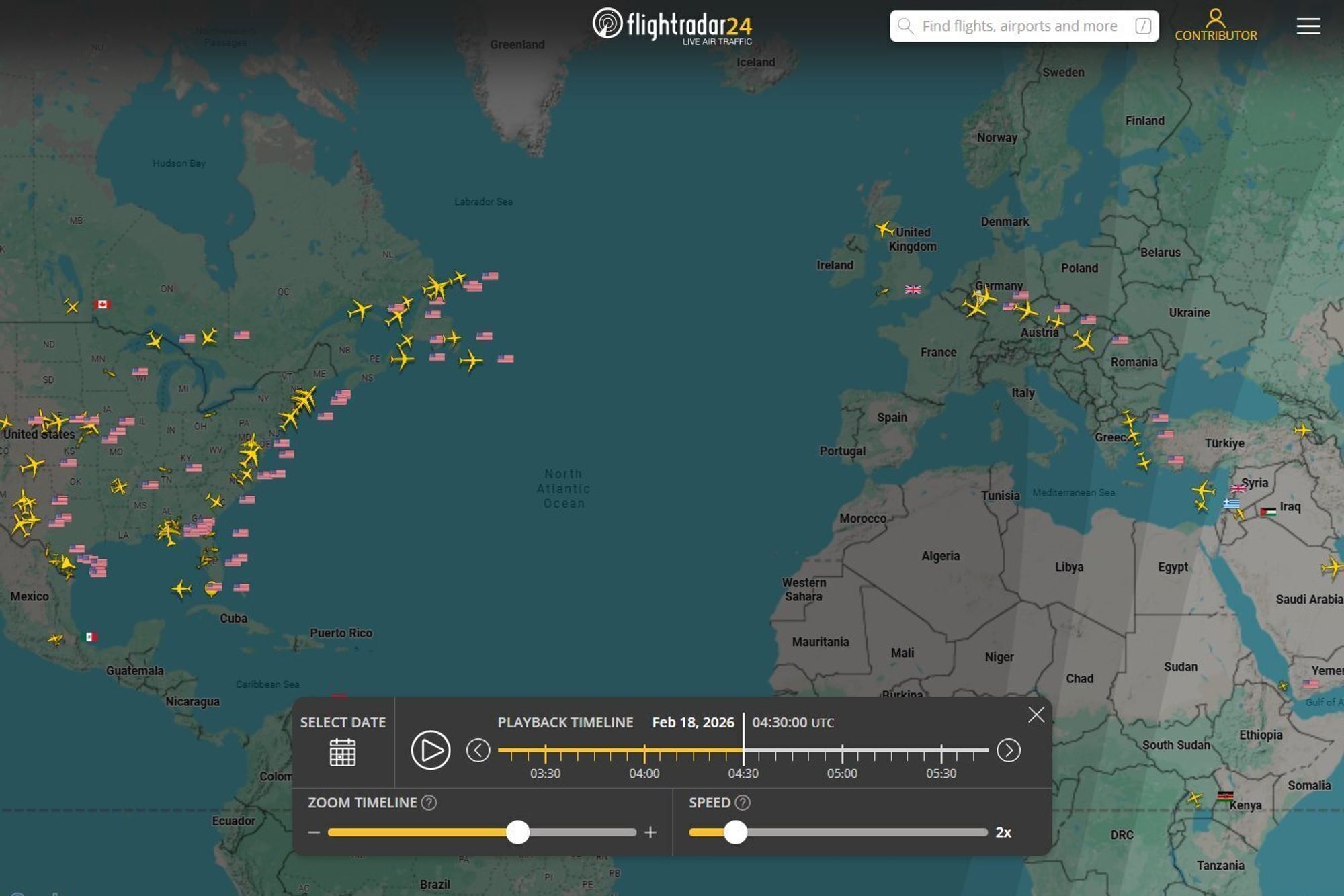
Task: Click the Zoom Timeline help icon
Action: [430, 801]
